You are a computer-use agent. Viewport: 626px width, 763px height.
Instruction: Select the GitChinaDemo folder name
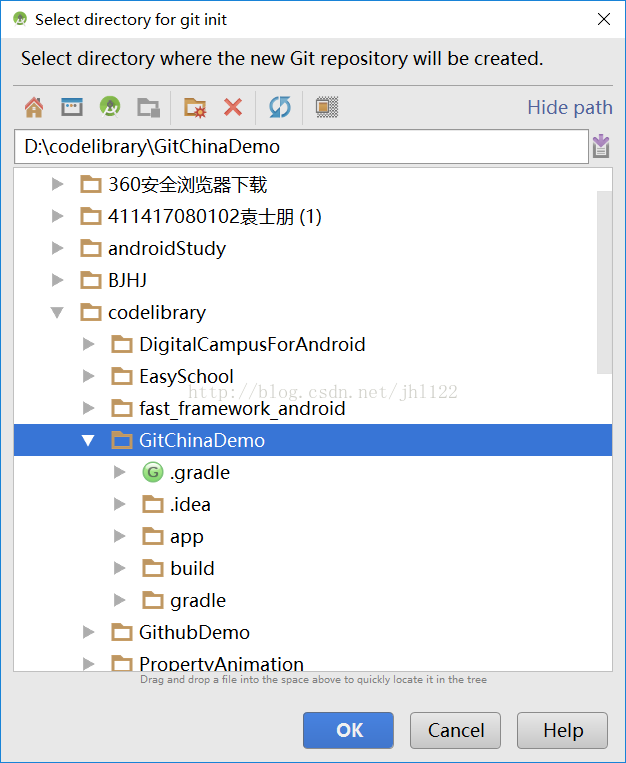click(x=202, y=440)
